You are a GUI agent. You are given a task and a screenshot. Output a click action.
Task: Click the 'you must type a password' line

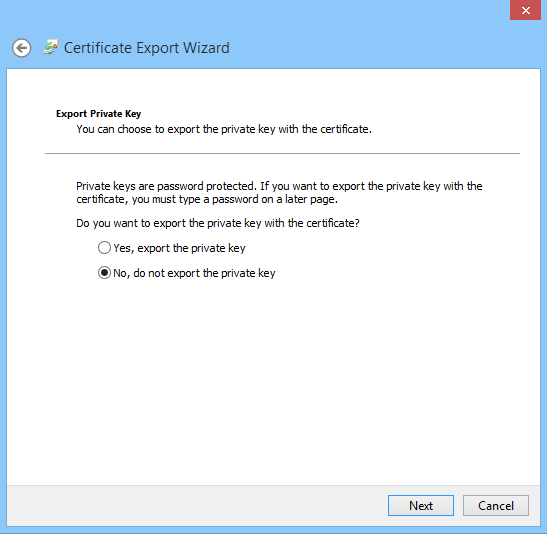coord(207,200)
